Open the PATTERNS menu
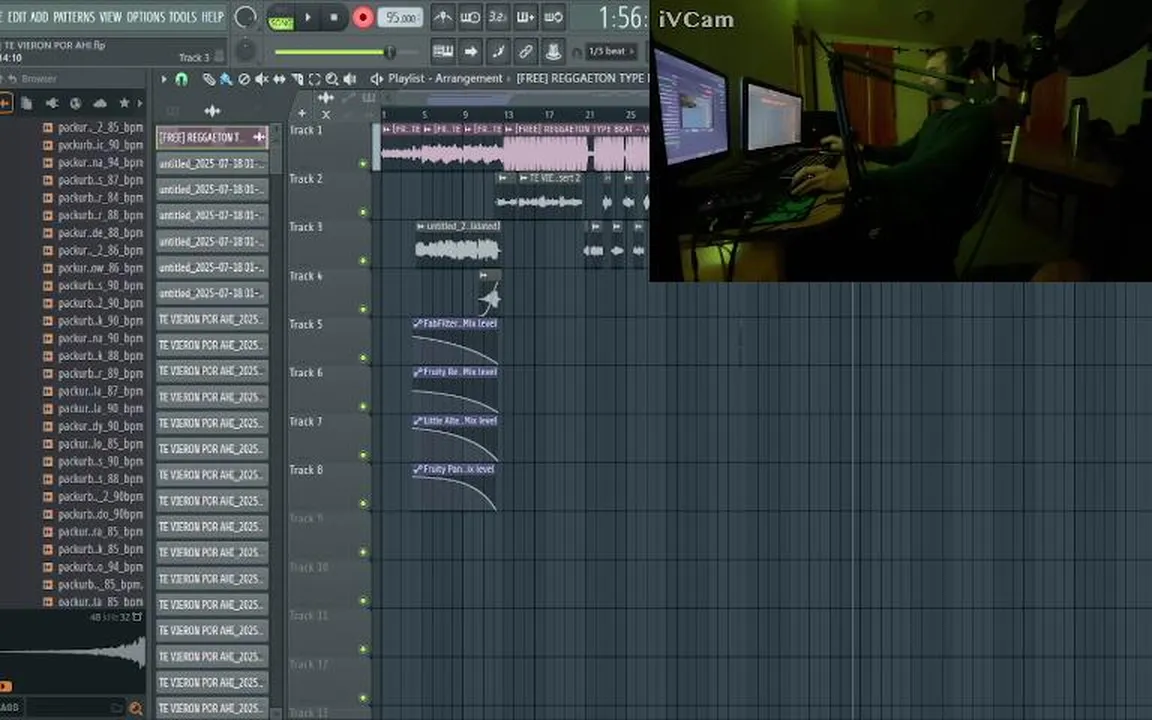This screenshot has height=720, width=1152. point(74,16)
